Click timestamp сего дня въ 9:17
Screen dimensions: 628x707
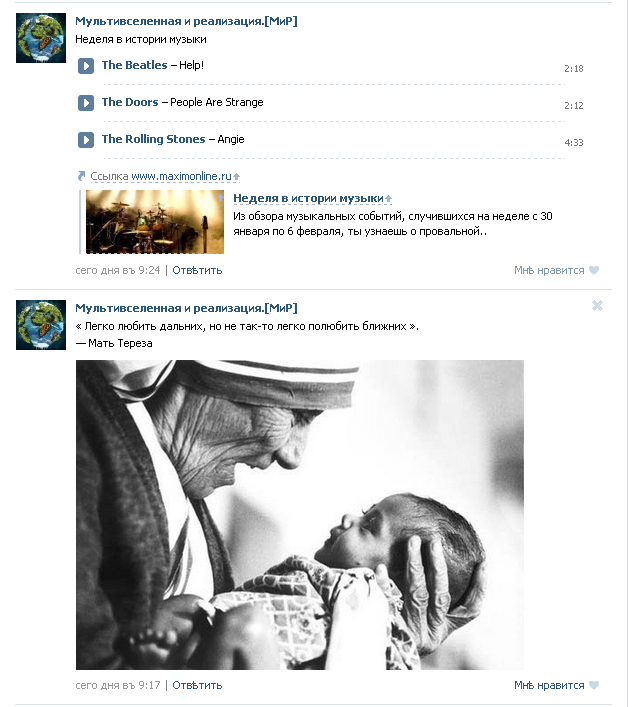click(x=118, y=685)
